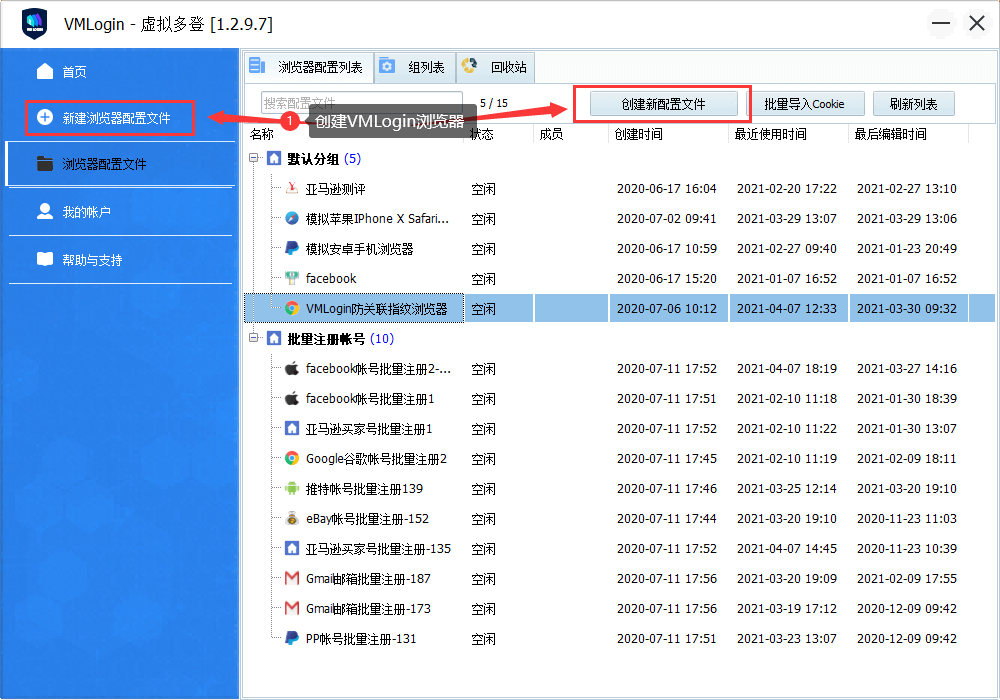
Task: Click the 5 / 15 profile count
Action: [x=494, y=103]
